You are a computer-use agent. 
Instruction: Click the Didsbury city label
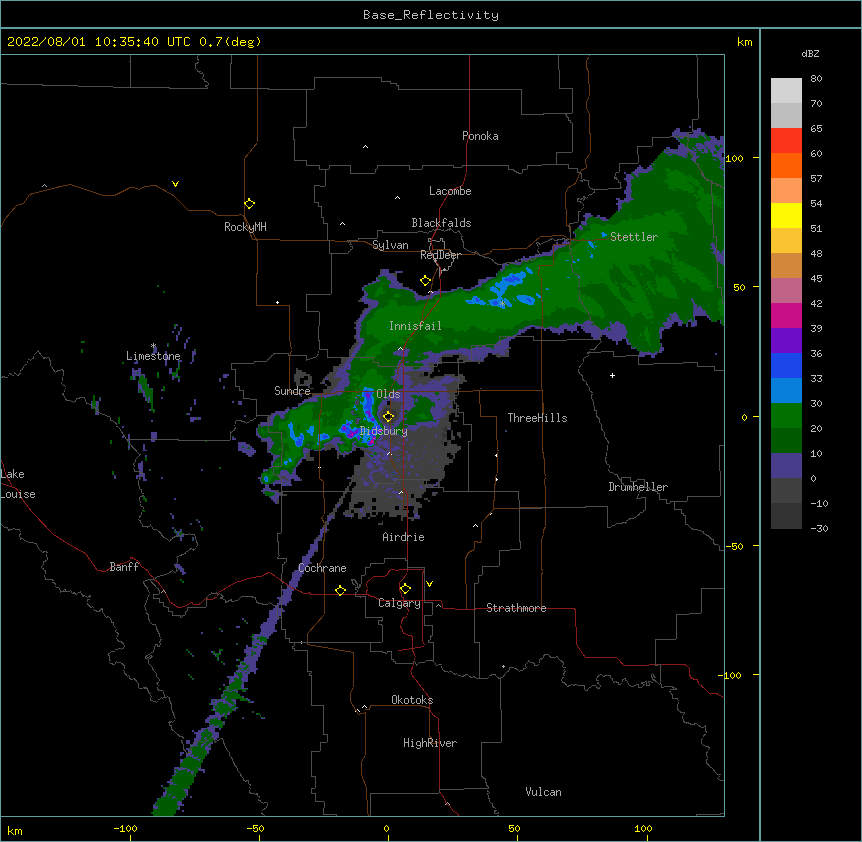[384, 431]
